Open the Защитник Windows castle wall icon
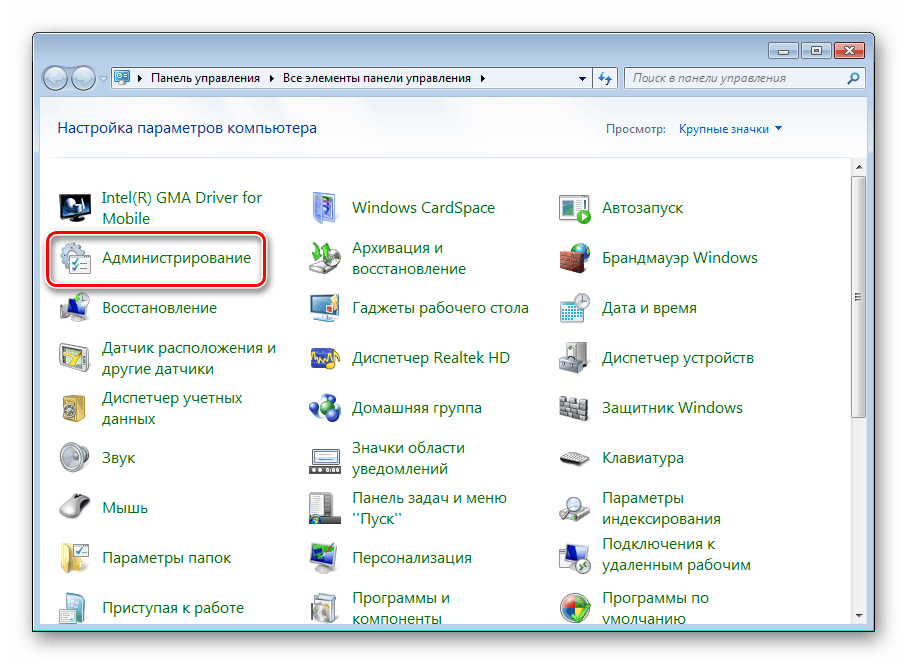 pyautogui.click(x=574, y=408)
